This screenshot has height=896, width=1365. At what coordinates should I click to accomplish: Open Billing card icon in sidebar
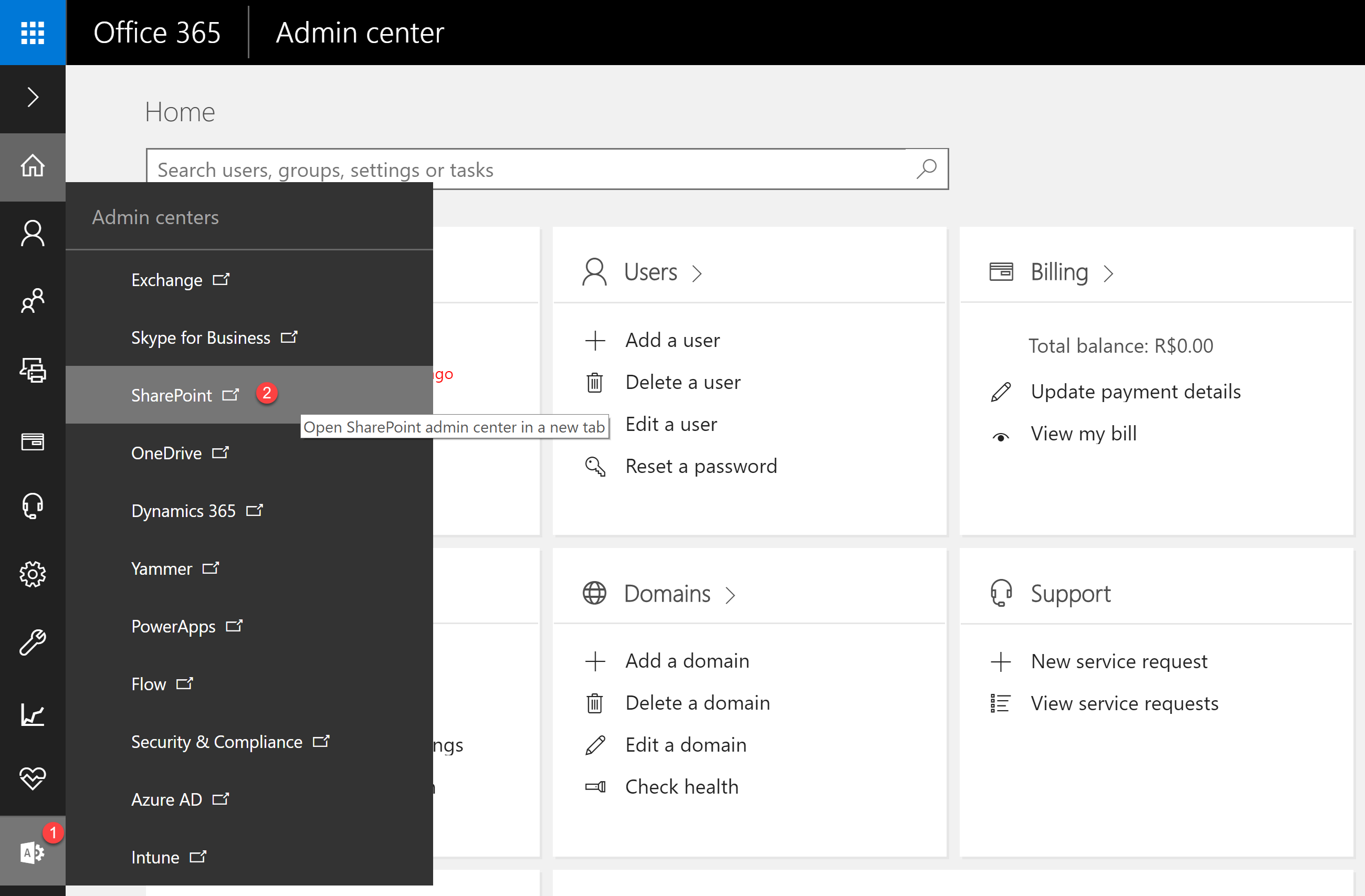33,441
